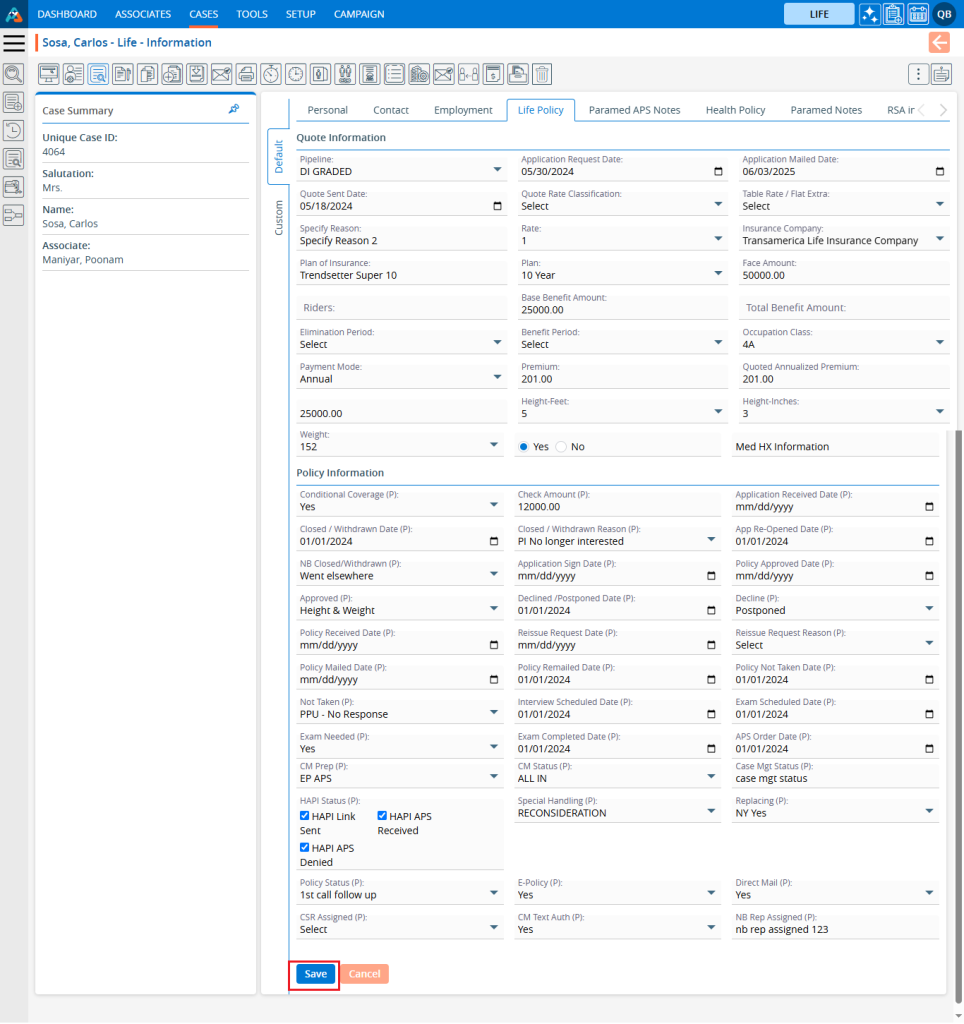The width and height of the screenshot is (964, 1024).
Task: Open the TOOLS menu
Action: (x=252, y=14)
